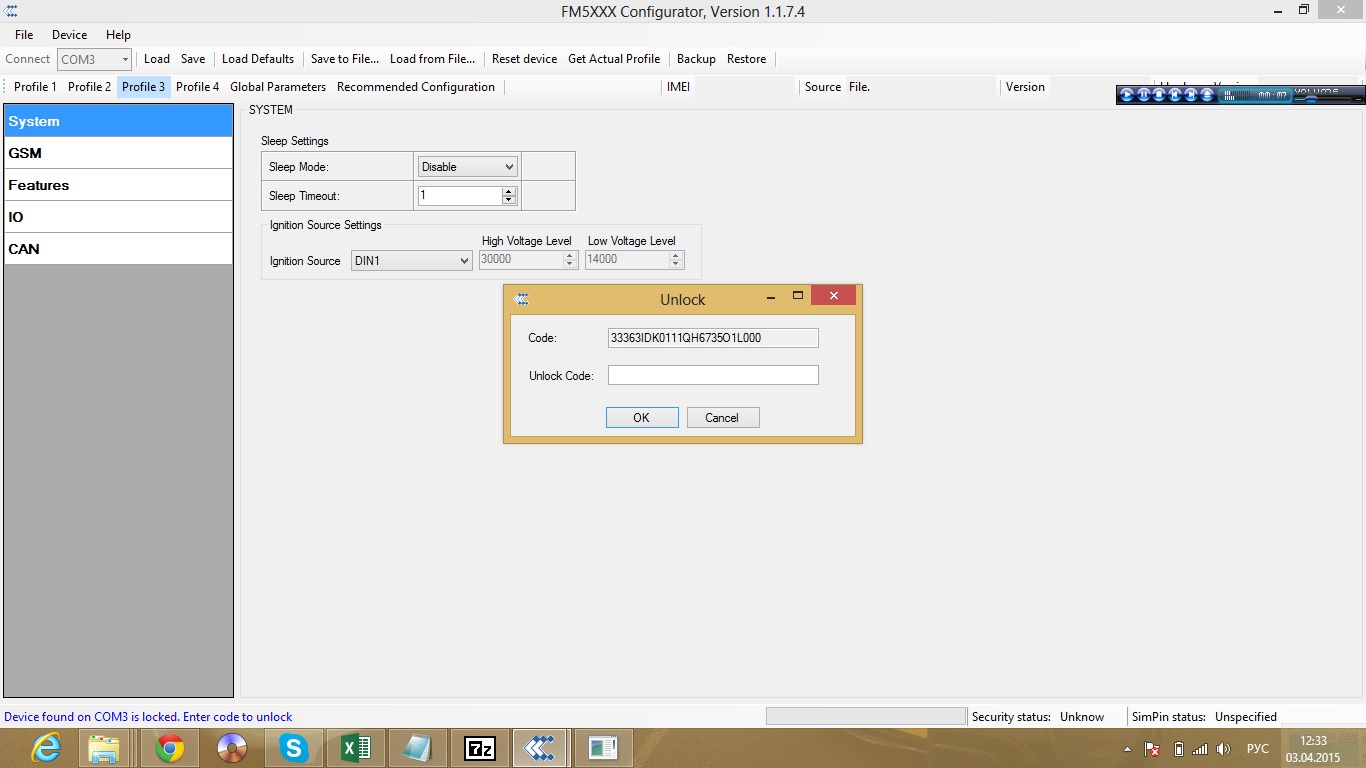Skip to next track in media widget

point(1191,95)
